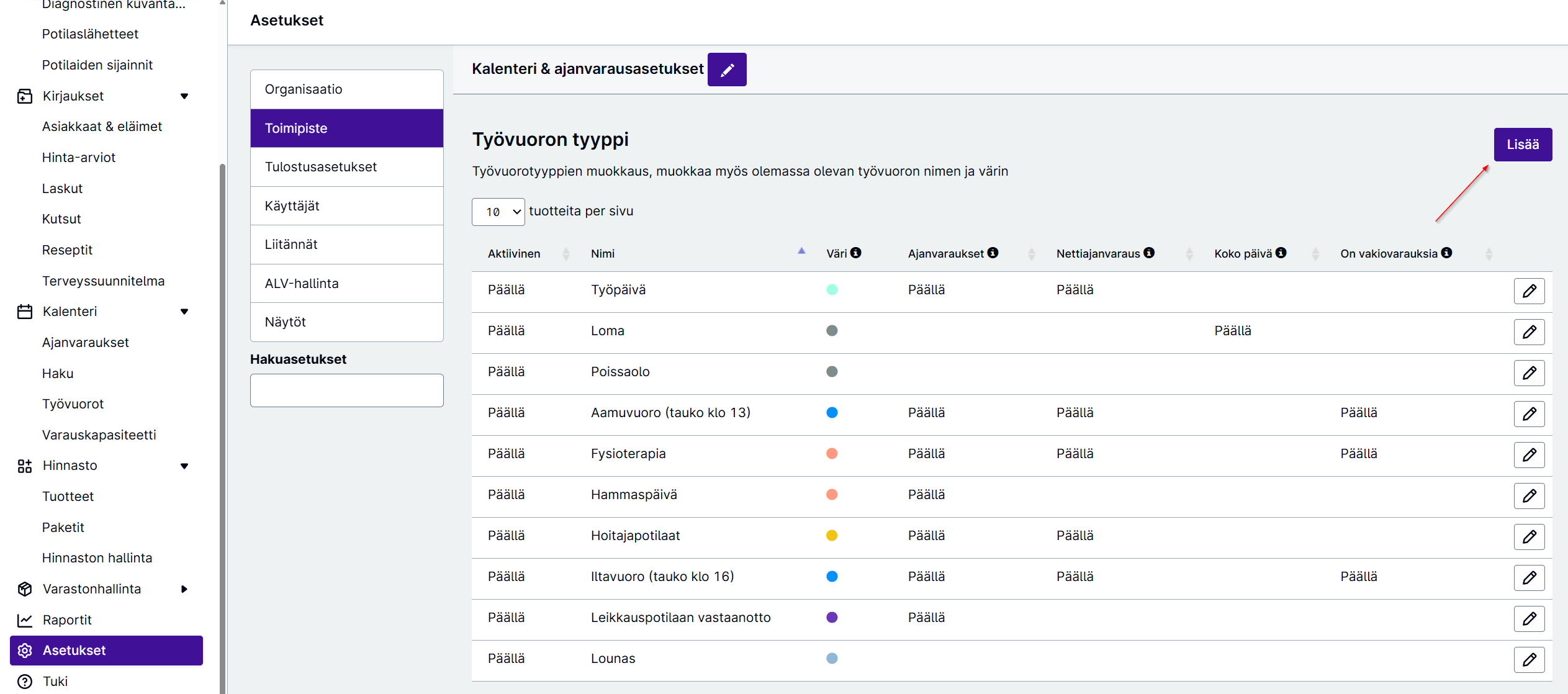Collapse the Kirjaukset sidebar section arrow
Screen dimensions: 1568x694
[184, 96]
